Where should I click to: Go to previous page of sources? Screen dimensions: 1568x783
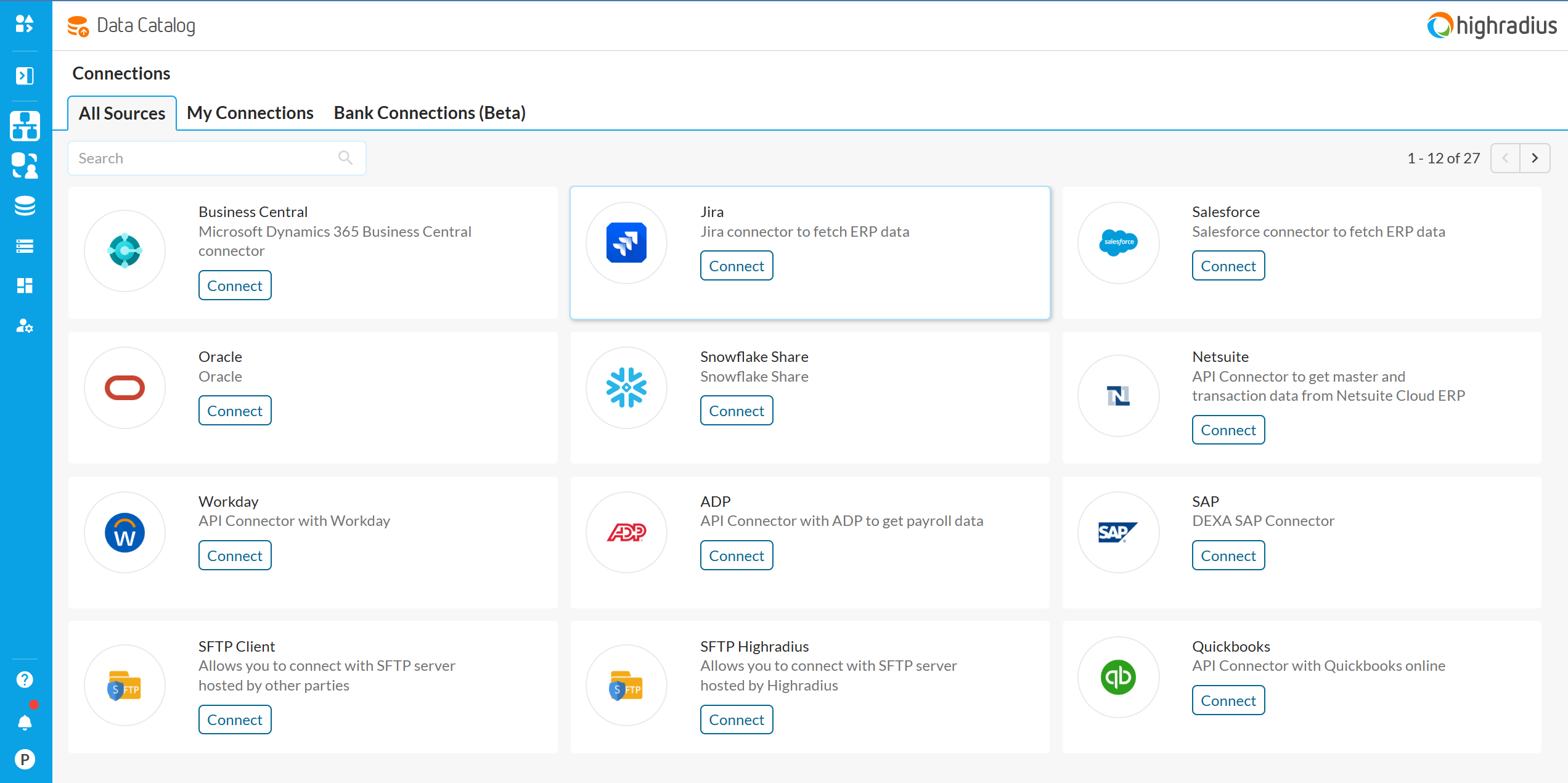tap(1505, 158)
